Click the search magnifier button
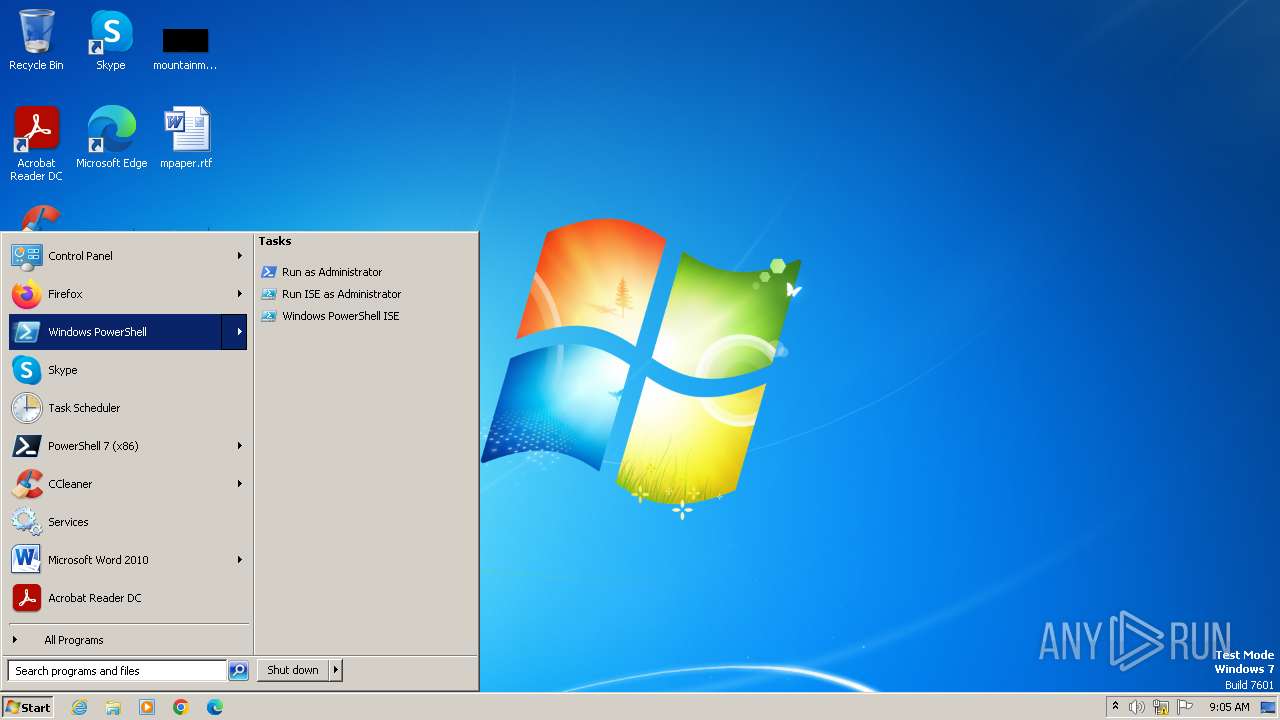Screen dimensions: 1280x720 tap(238, 671)
